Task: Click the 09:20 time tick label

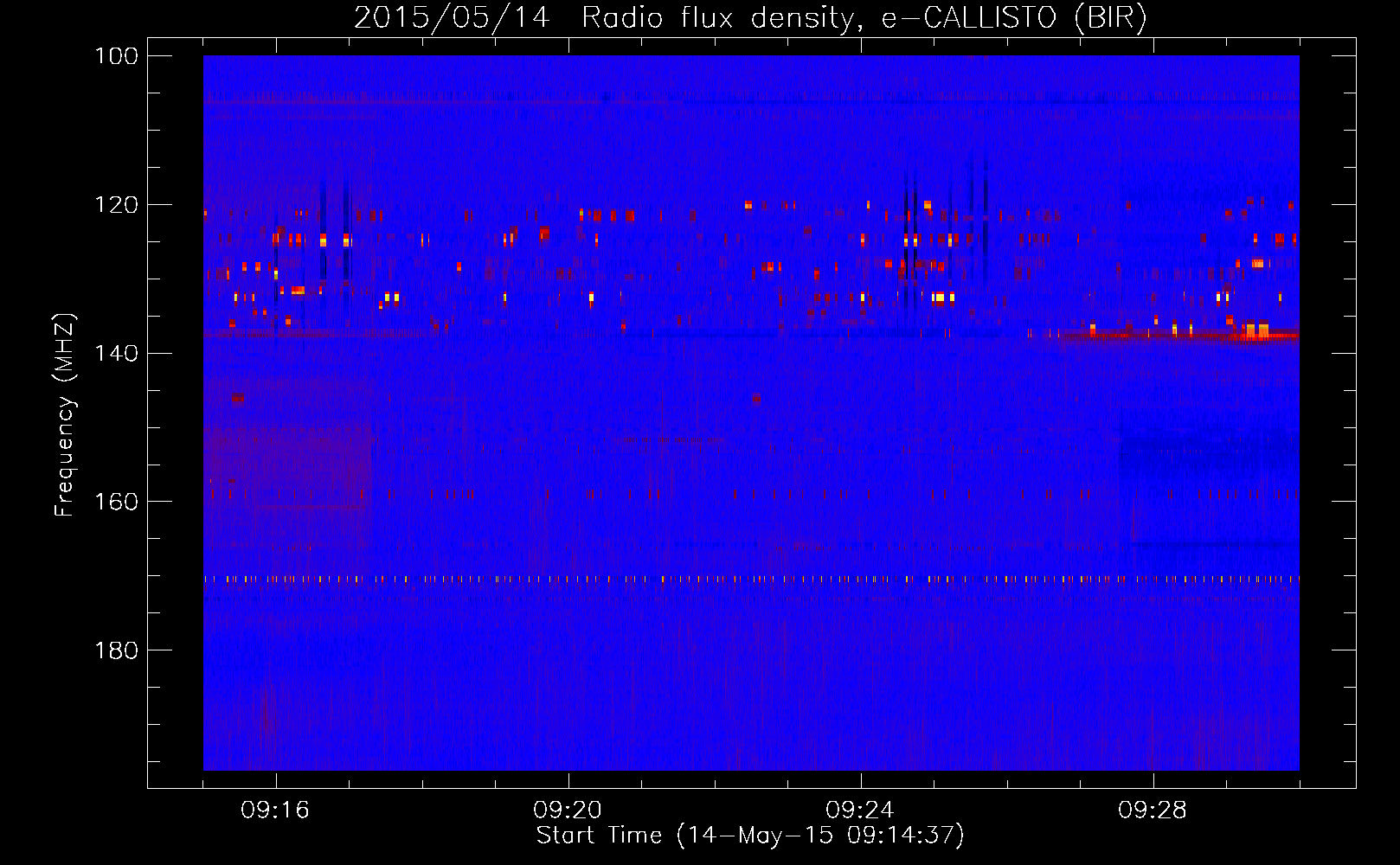Action: [x=568, y=810]
